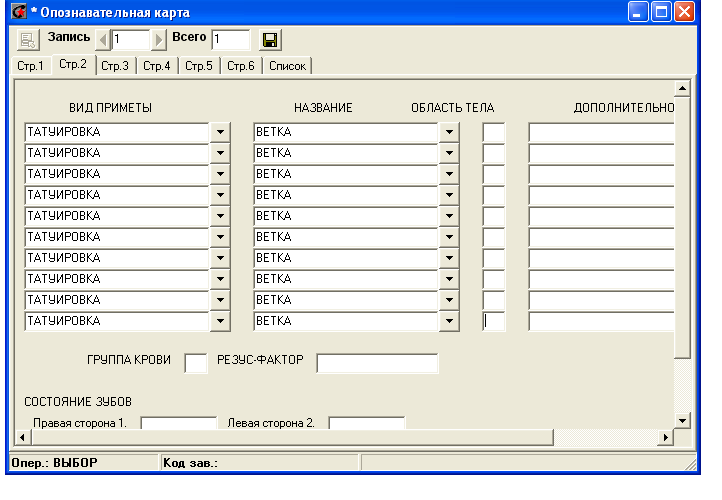Expand the first row ВИД ПРИМЕТЫ dropdown arrow
Viewport: 722px width, 500px height.
220,132
